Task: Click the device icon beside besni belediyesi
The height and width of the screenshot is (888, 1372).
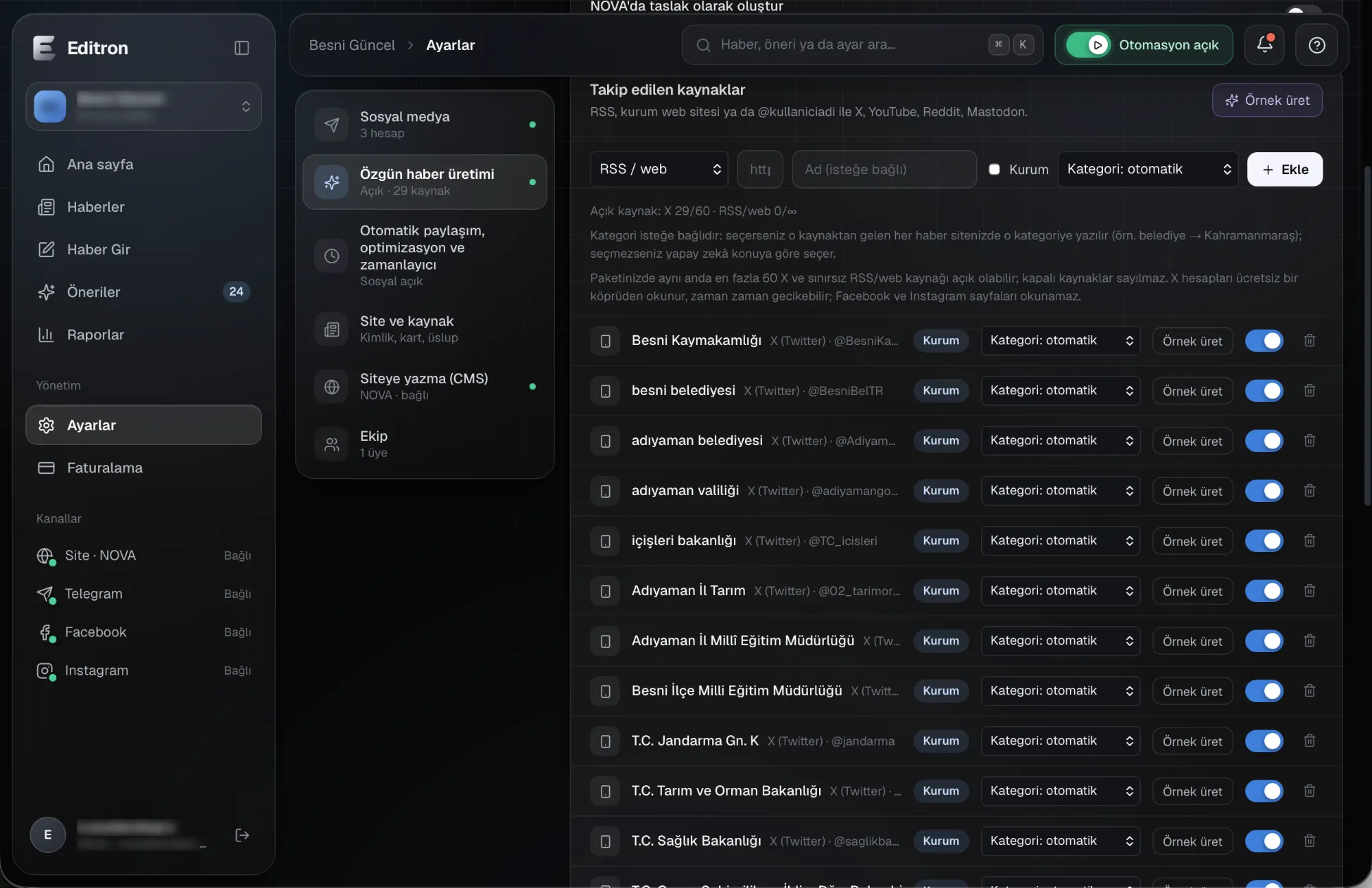Action: 605,391
